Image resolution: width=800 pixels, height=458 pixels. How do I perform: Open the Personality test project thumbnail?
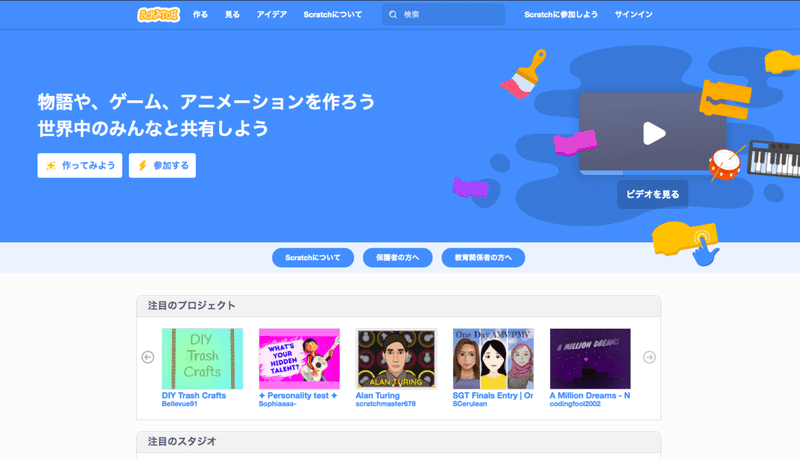click(299, 359)
